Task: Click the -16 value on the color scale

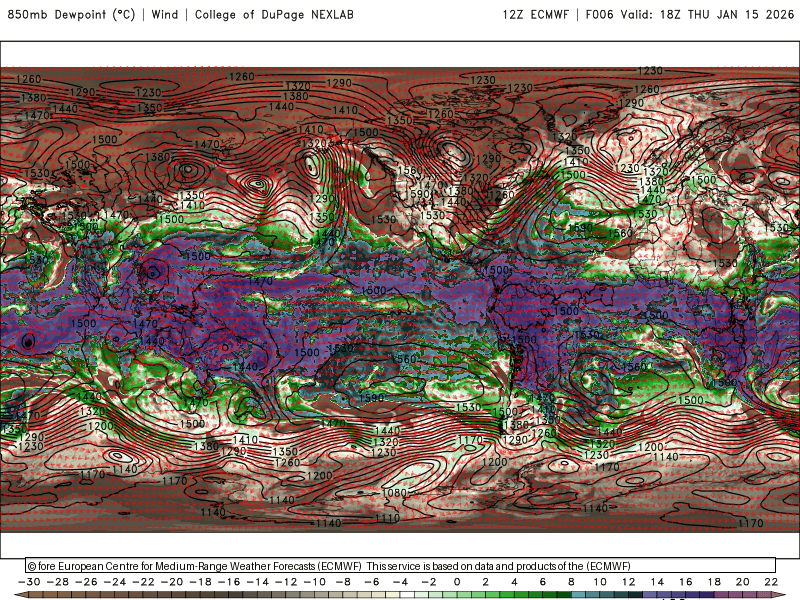Action: pos(229,582)
